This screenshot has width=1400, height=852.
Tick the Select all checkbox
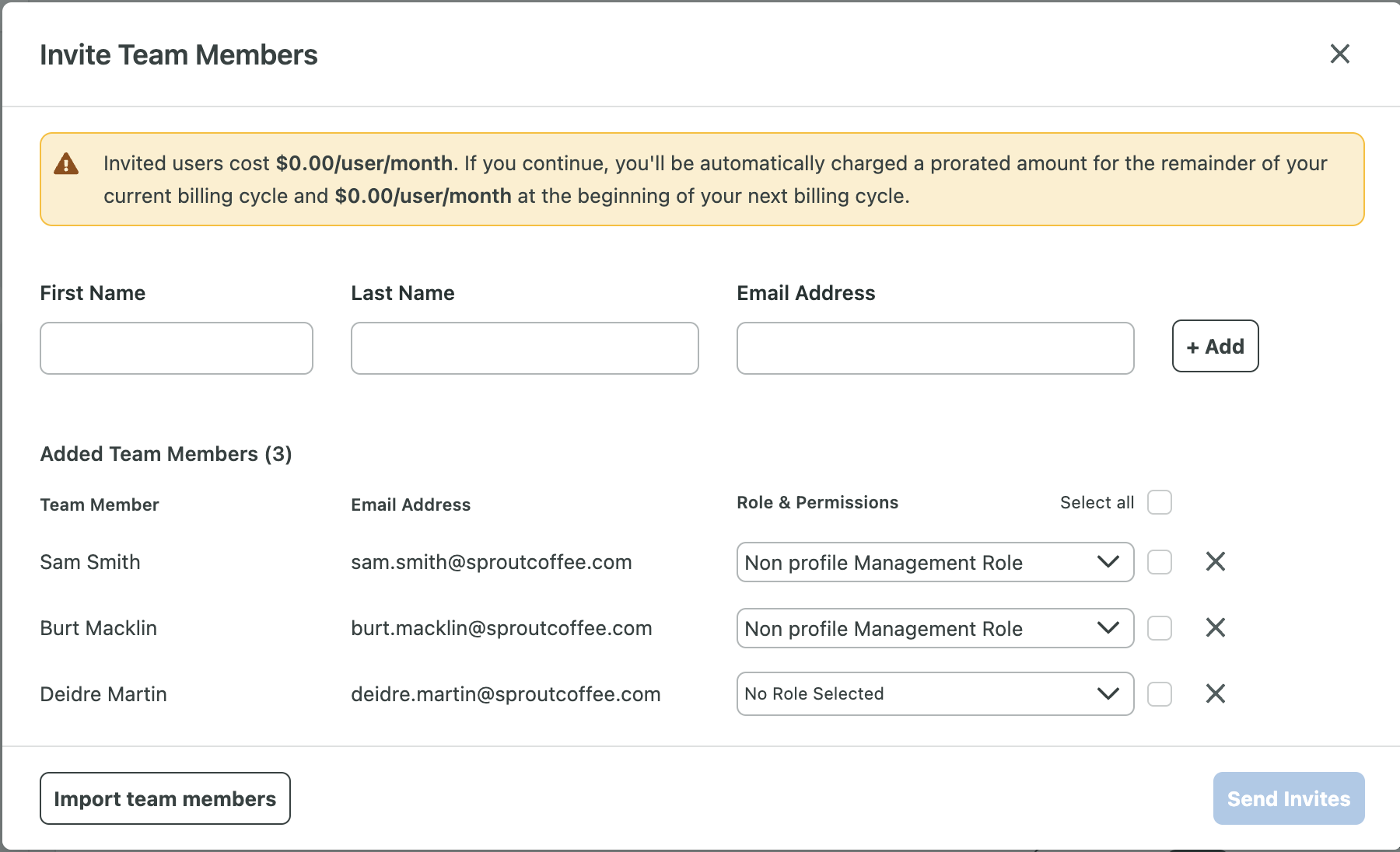(x=1159, y=502)
